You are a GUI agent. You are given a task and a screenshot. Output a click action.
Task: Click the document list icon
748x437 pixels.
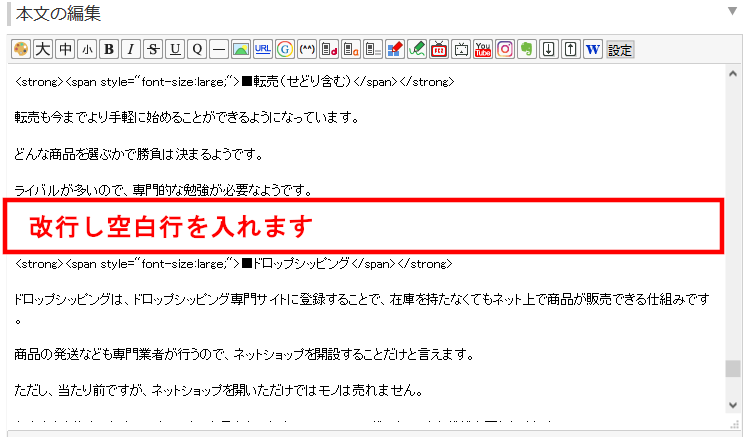coord(373,49)
